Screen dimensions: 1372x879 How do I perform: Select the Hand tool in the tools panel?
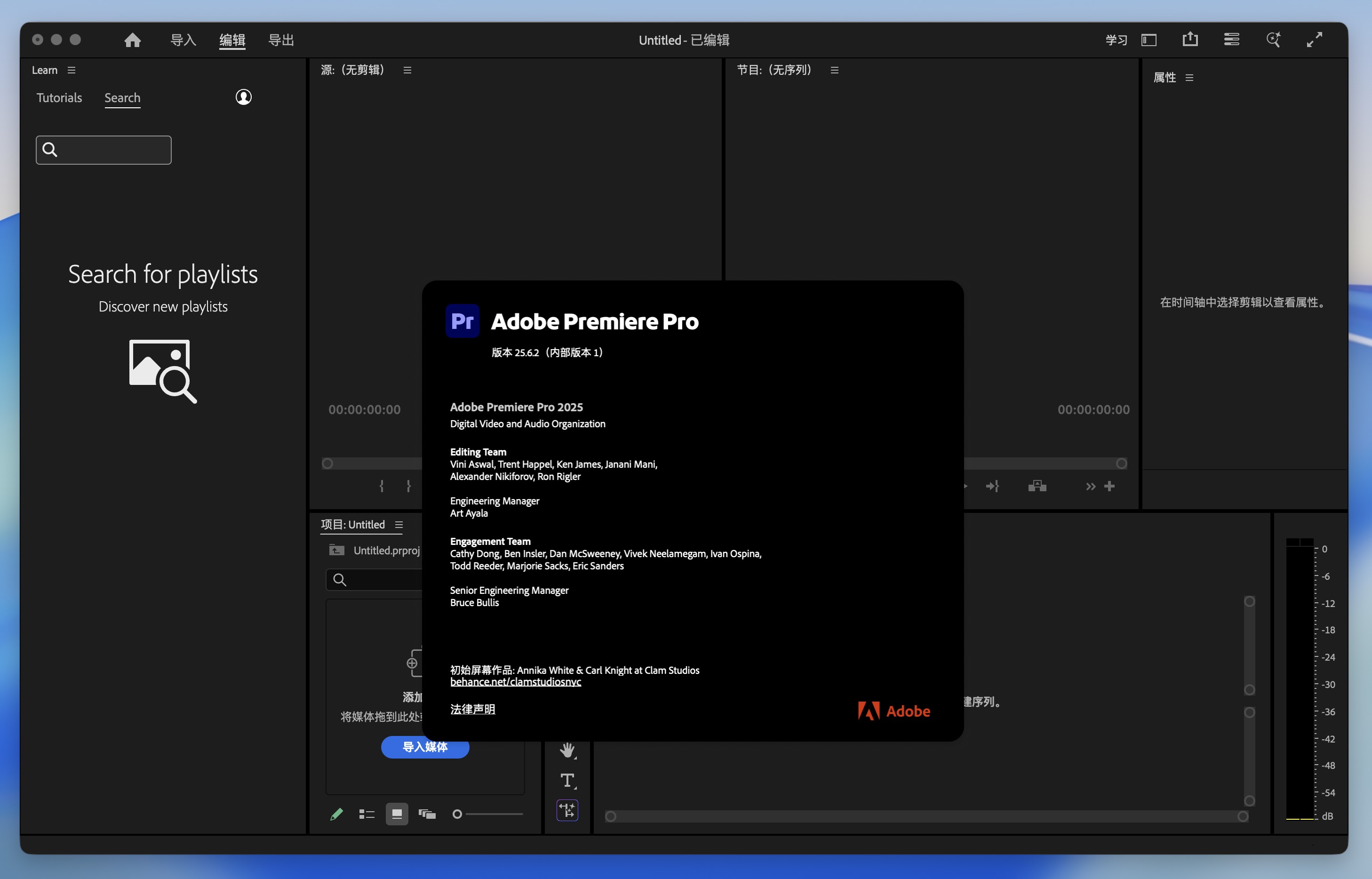coord(567,751)
